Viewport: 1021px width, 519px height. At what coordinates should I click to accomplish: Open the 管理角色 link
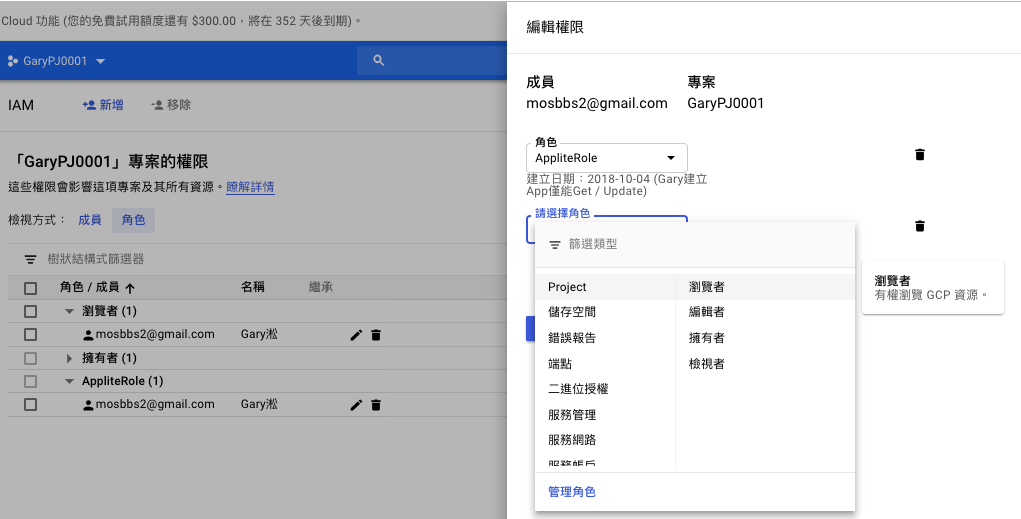click(572, 492)
